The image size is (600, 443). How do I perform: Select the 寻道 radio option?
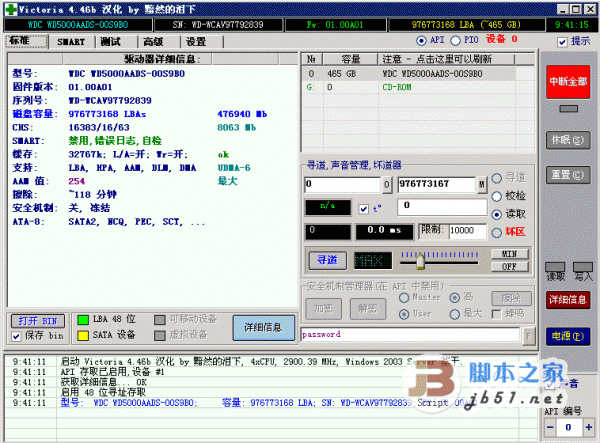click(x=497, y=178)
